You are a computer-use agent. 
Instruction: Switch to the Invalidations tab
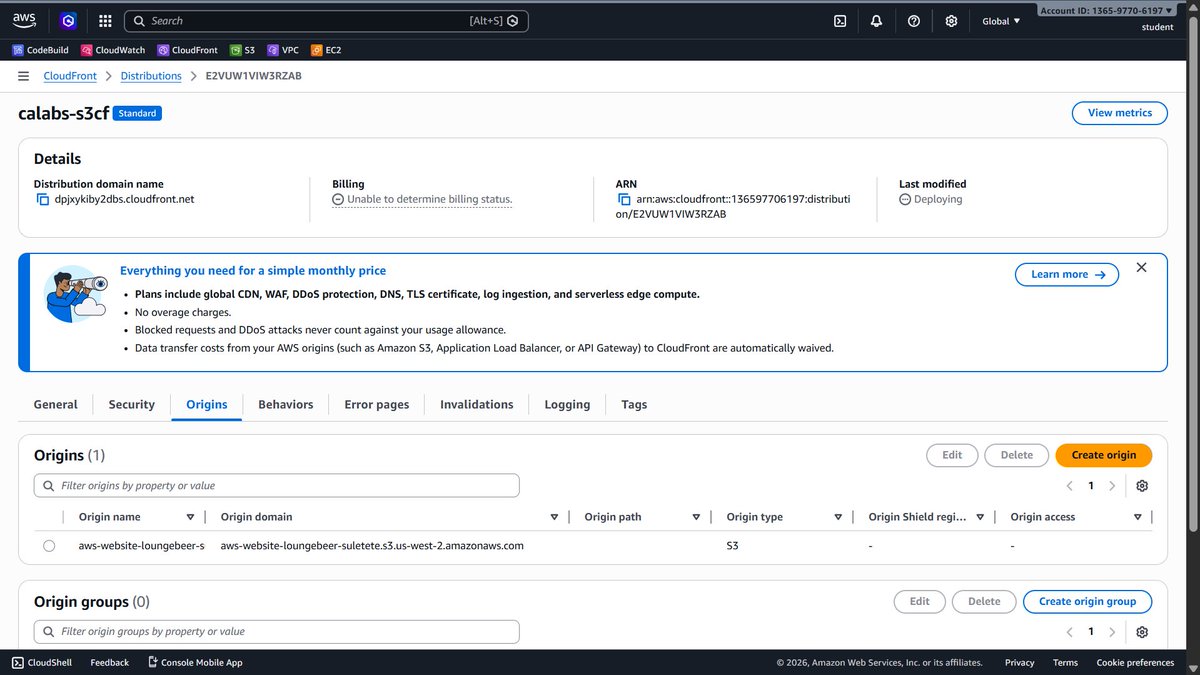(476, 404)
